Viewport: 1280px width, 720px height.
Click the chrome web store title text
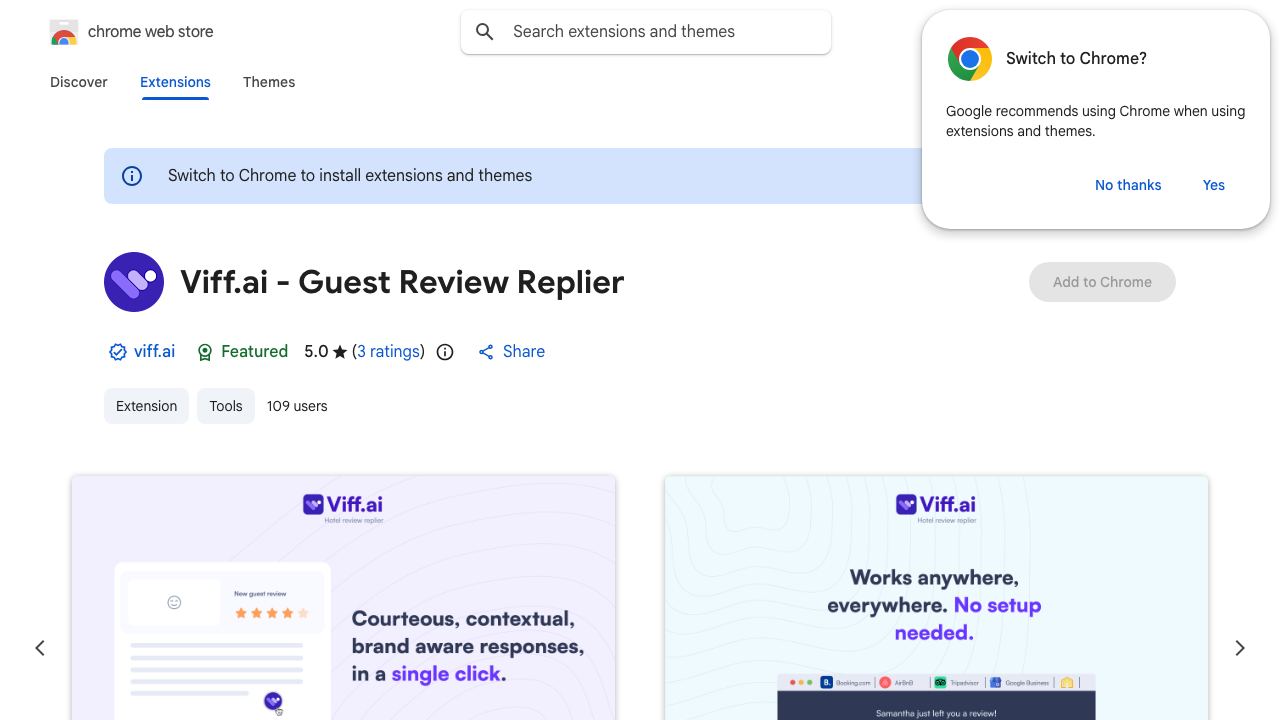tap(151, 32)
